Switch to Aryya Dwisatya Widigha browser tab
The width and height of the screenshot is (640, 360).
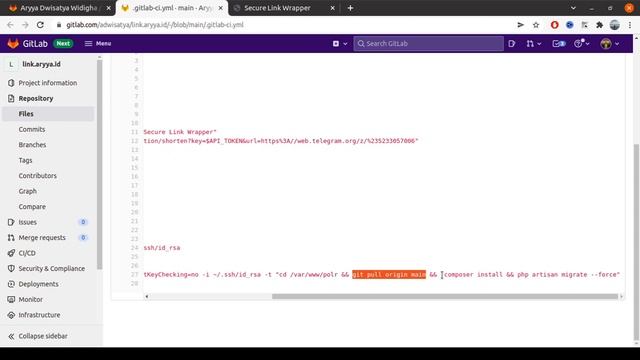coord(59,8)
